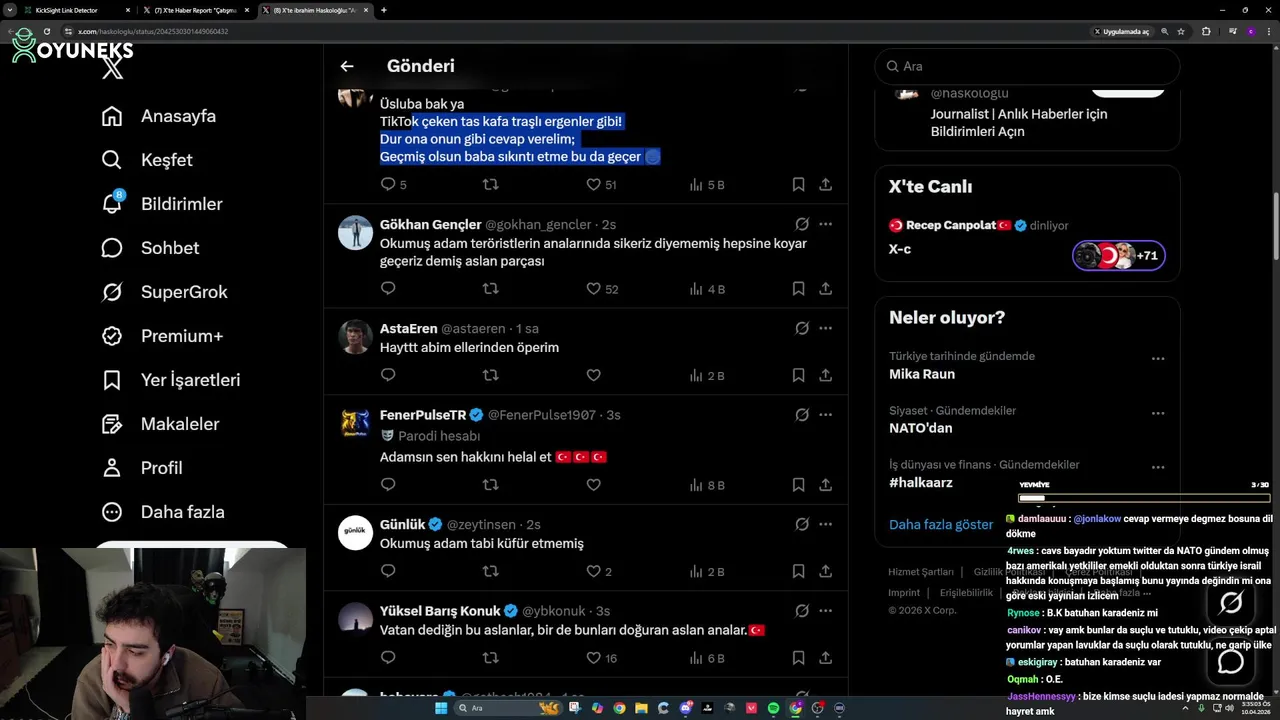
Task: Reply to Gökhan Gençler's post
Action: point(388,289)
